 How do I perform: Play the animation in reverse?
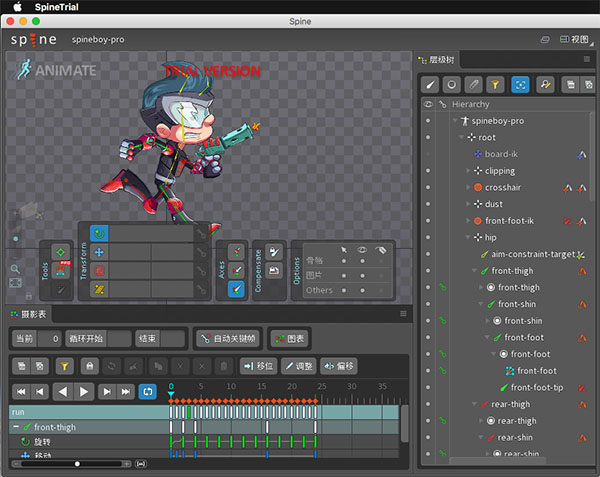63,392
